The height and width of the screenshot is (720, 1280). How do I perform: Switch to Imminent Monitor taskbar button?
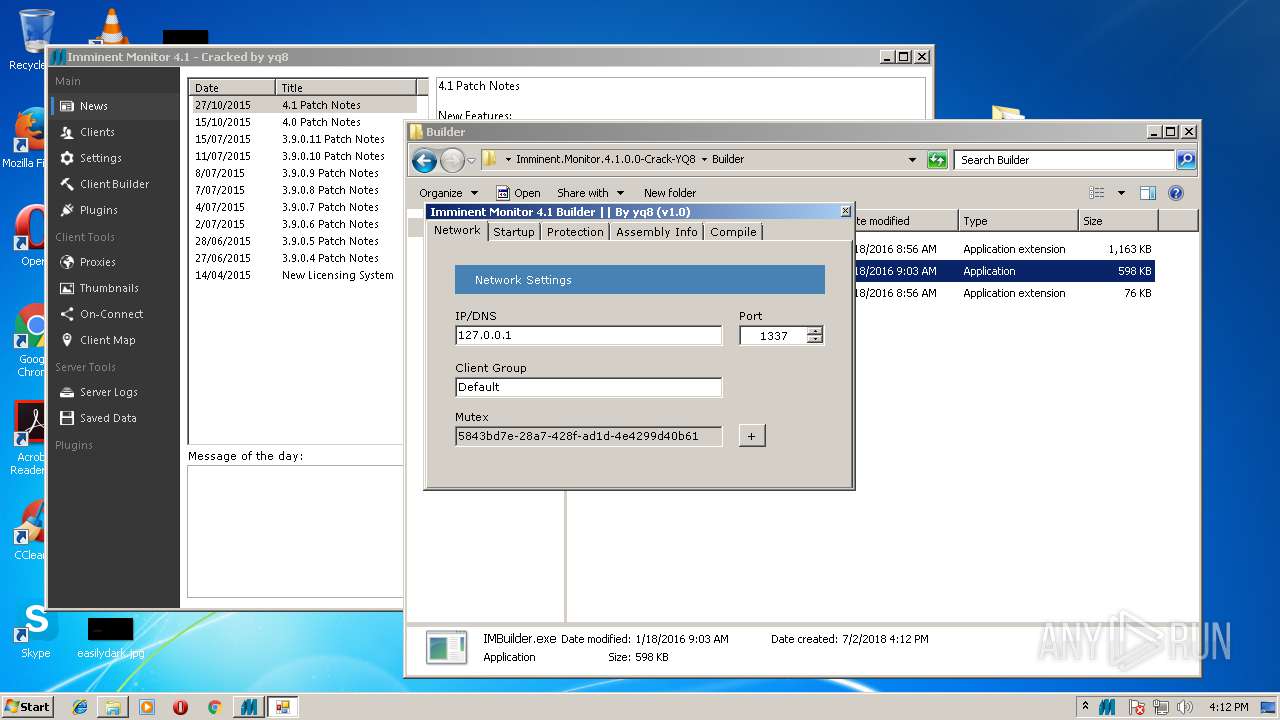click(x=248, y=707)
